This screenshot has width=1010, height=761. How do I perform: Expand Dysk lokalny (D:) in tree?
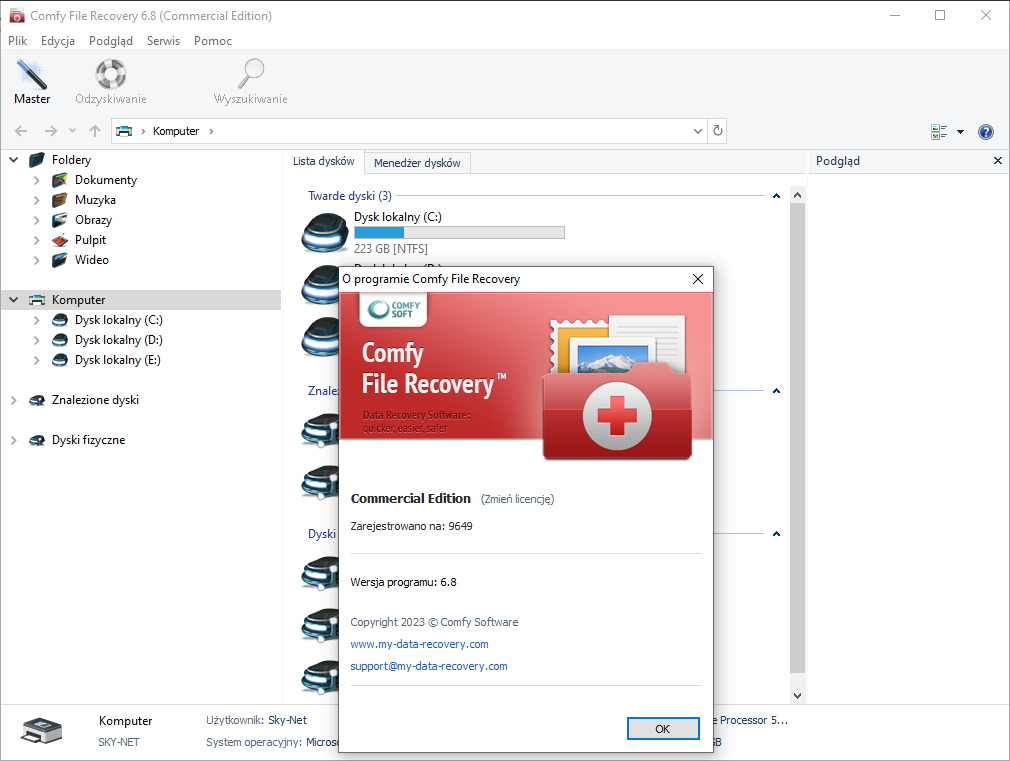click(37, 340)
